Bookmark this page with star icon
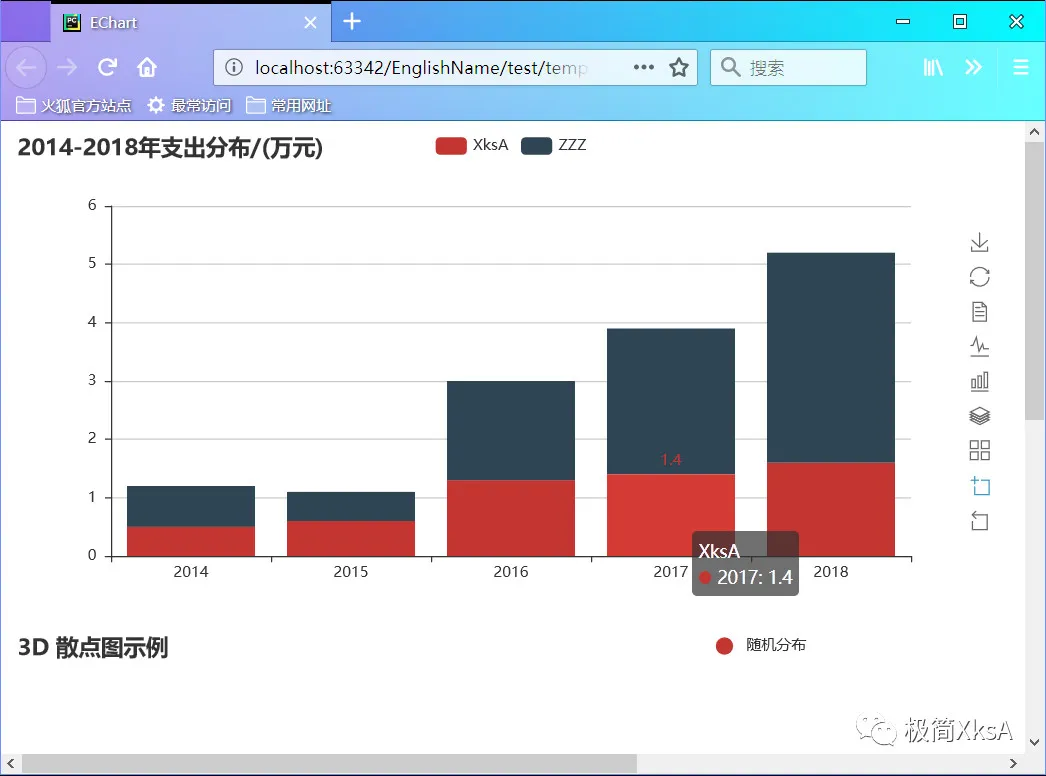Viewport: 1046px width, 776px height. pos(679,67)
